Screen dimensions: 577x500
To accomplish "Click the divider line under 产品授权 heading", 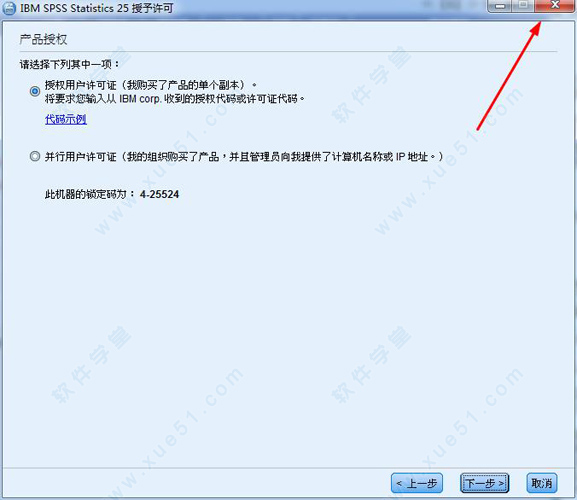I will 288,52.
